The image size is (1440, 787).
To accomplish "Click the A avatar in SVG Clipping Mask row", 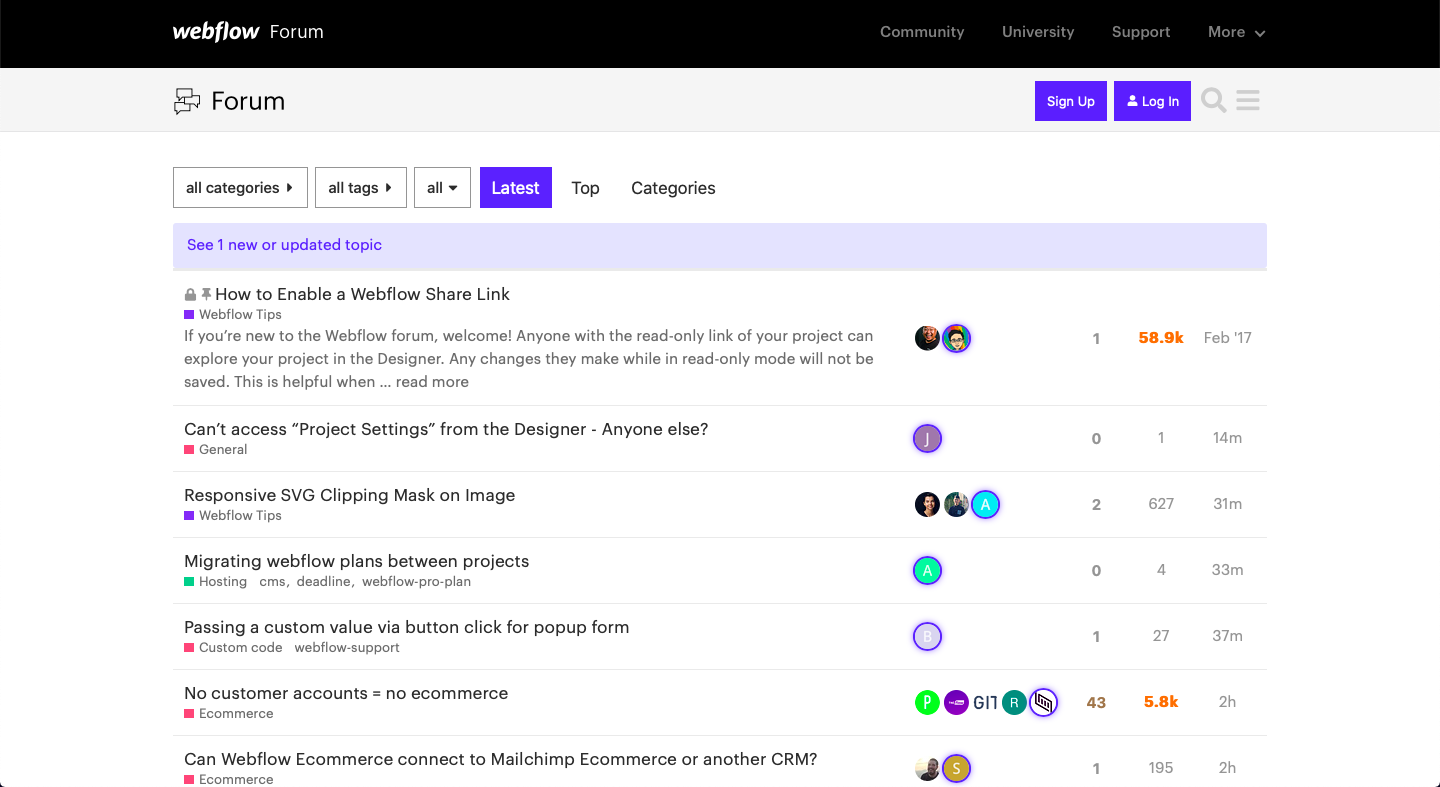I will [x=986, y=504].
